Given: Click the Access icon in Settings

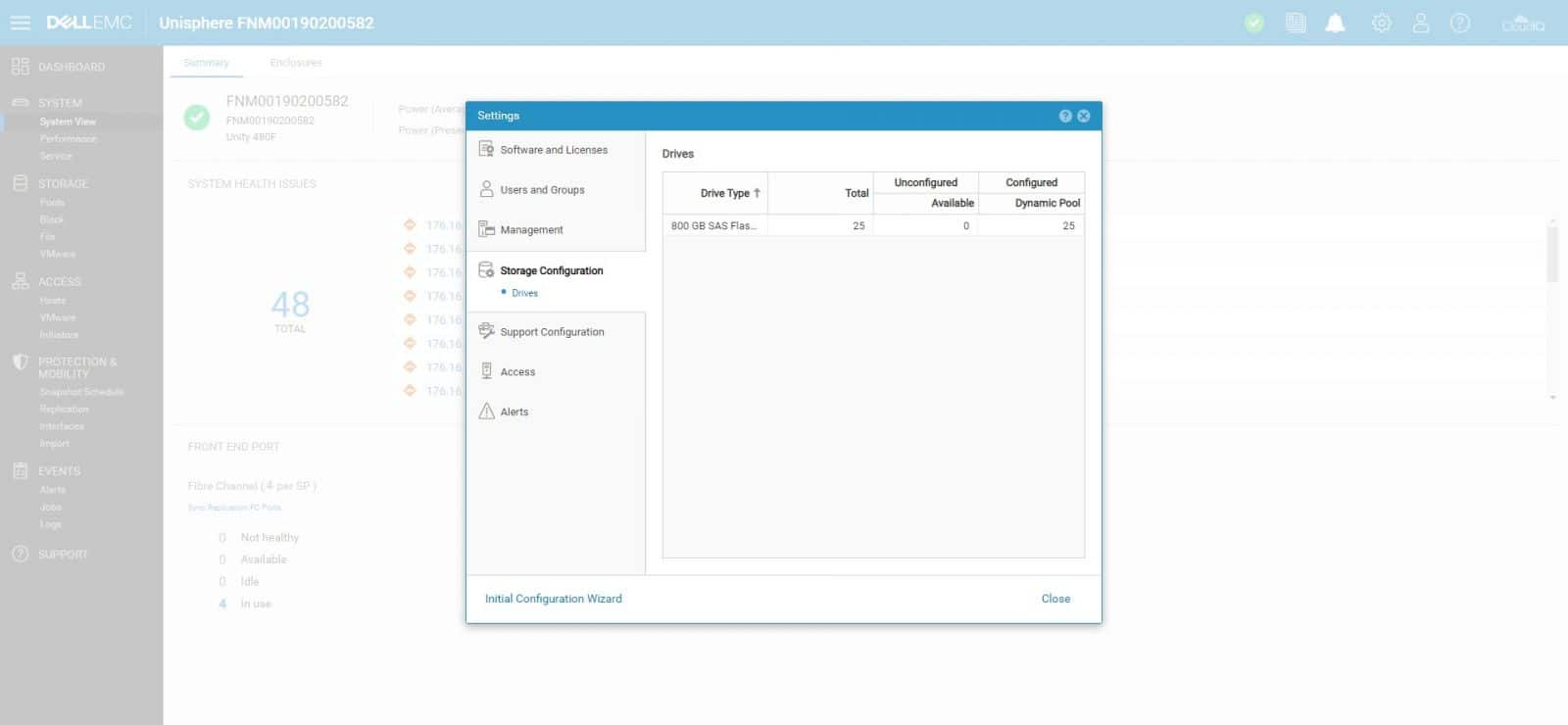Looking at the screenshot, I should [486, 371].
